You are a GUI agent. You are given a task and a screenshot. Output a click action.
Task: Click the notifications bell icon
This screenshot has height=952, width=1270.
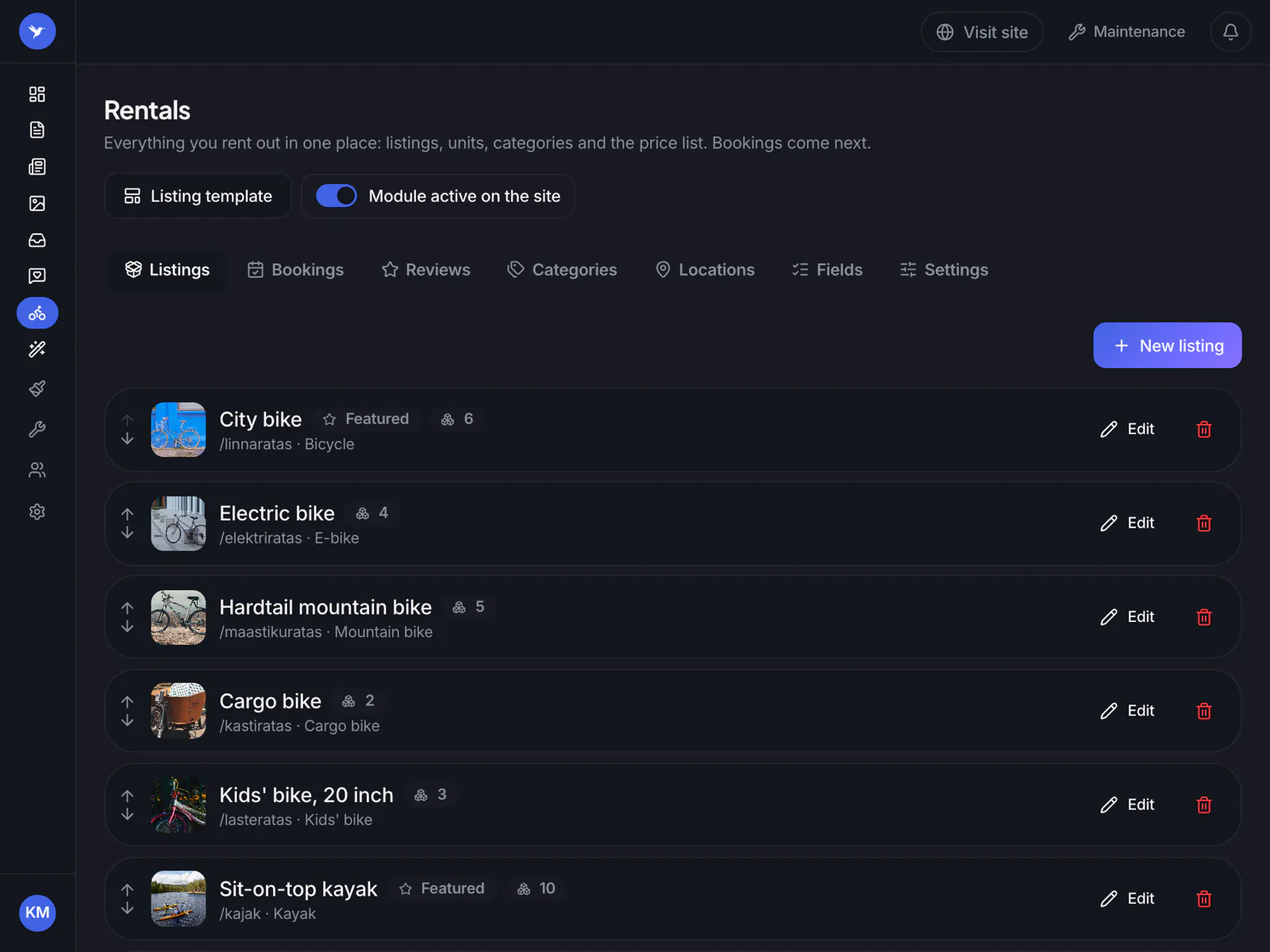[1230, 32]
